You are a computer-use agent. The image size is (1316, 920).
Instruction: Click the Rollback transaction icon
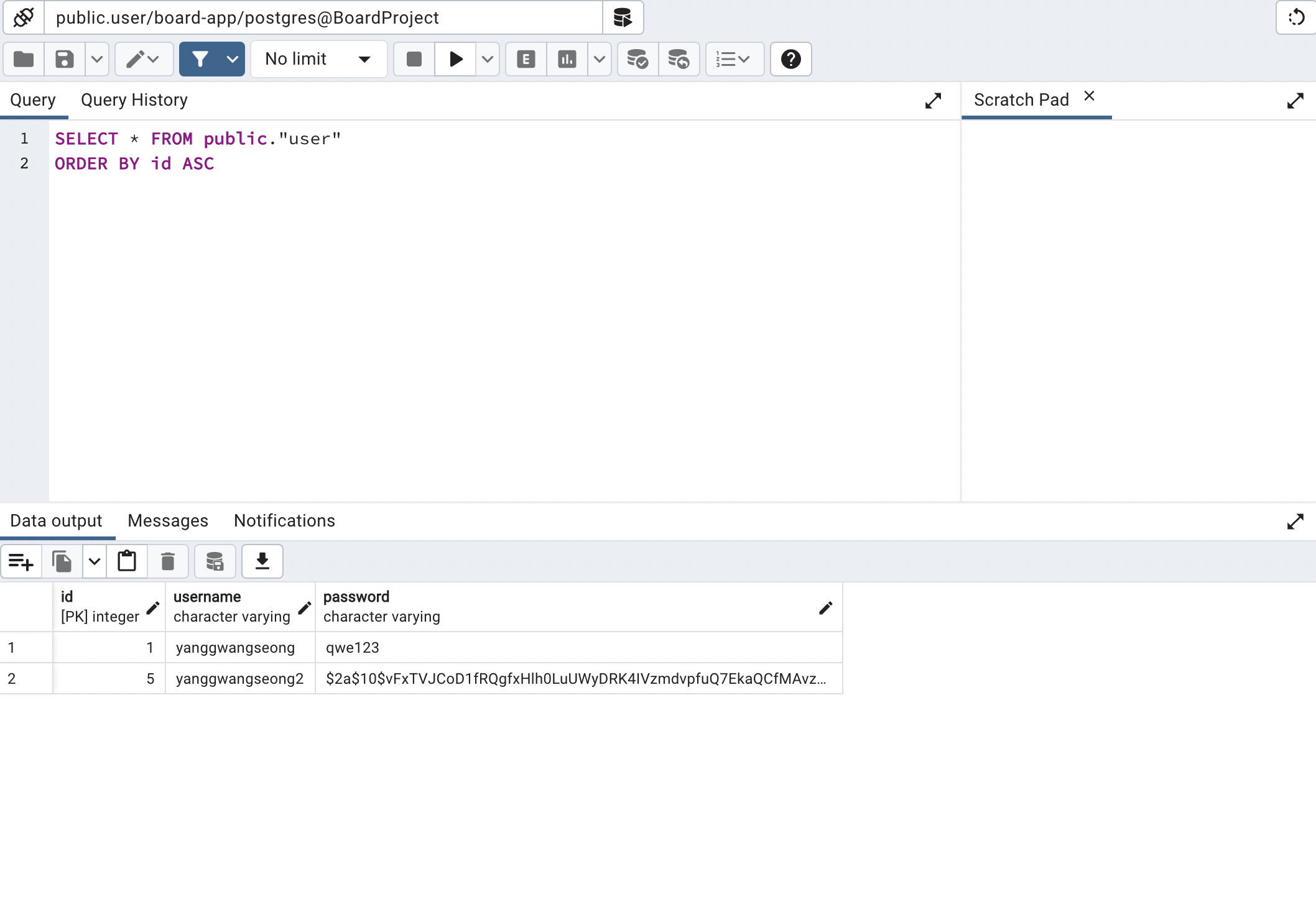(679, 59)
